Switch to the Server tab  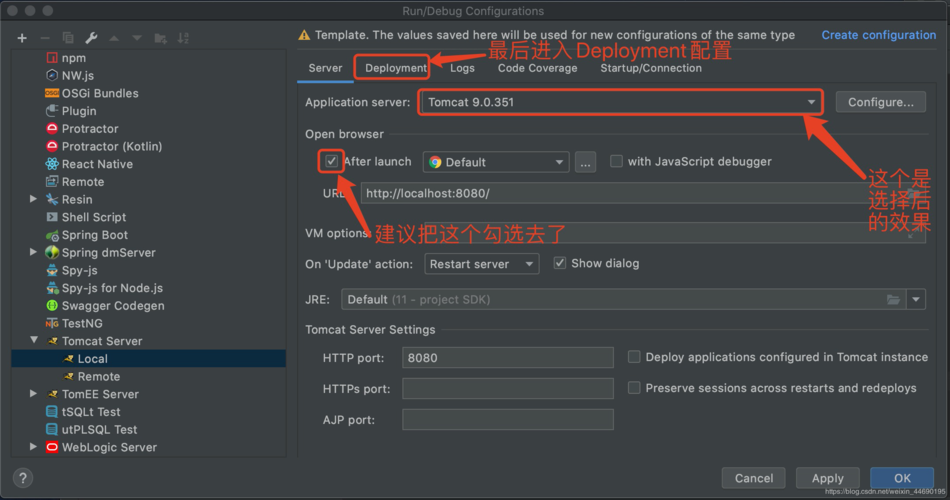[325, 68]
